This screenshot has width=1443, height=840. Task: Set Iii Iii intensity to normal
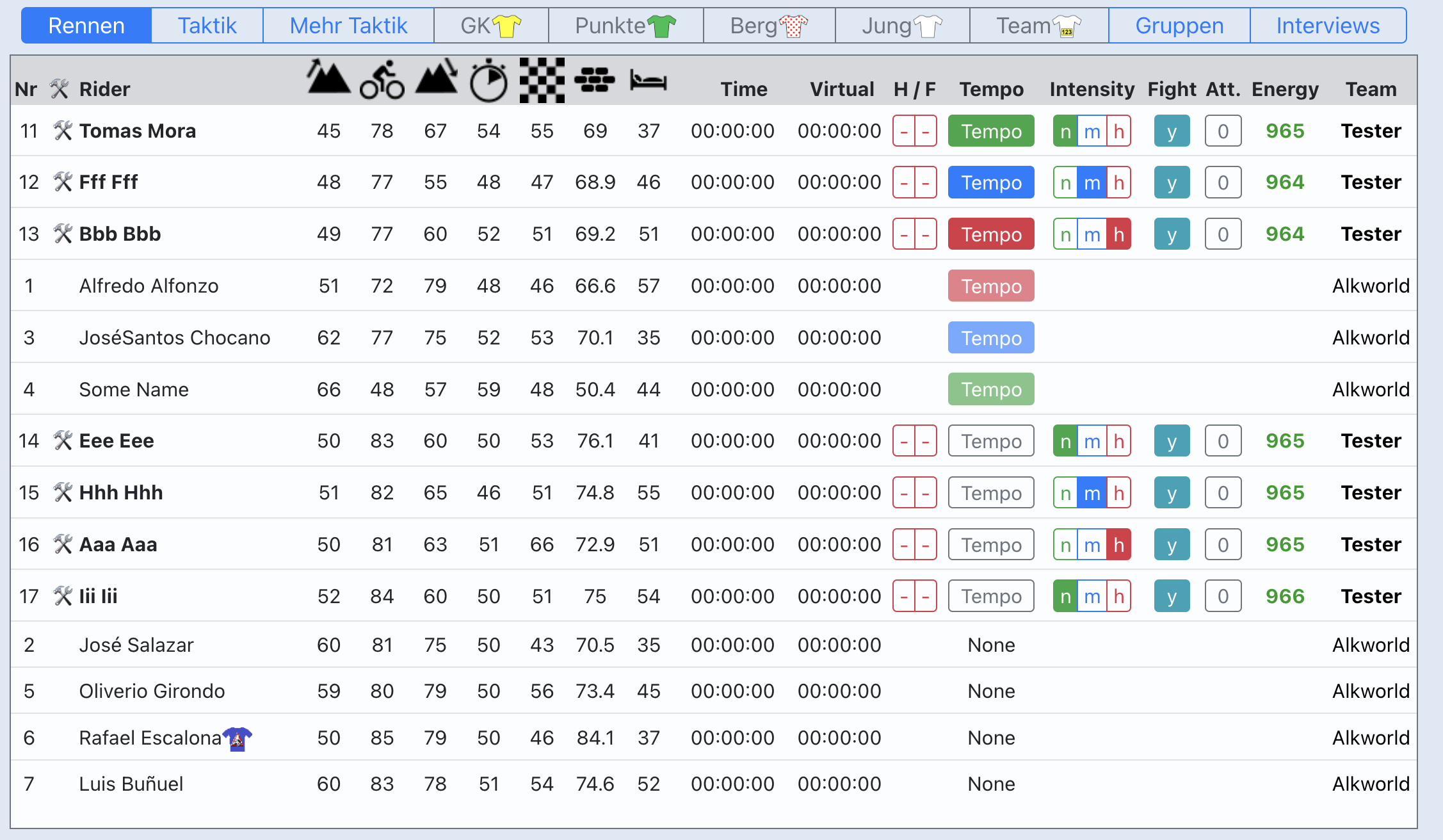tap(1065, 597)
